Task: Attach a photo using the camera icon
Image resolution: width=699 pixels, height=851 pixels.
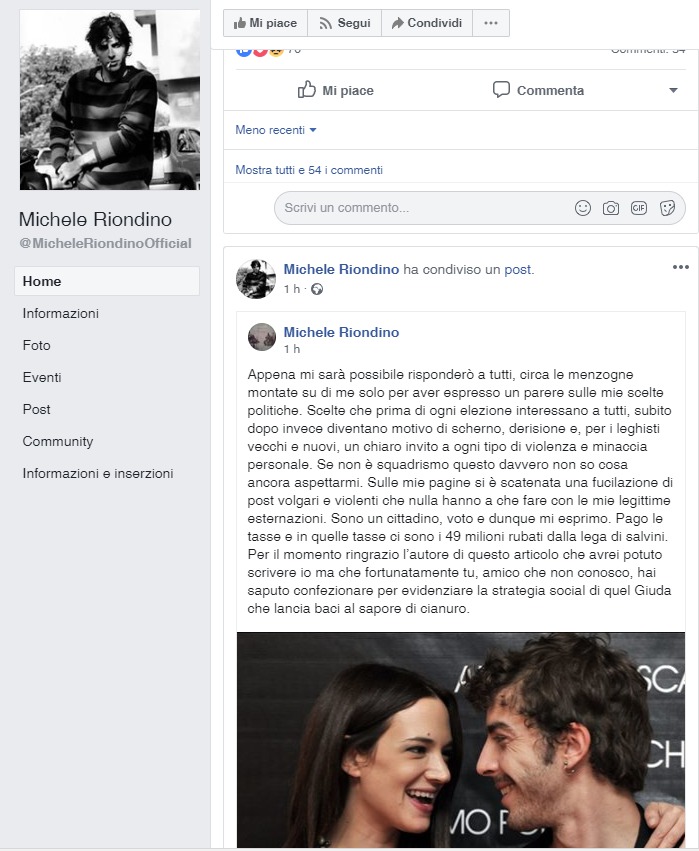Action: tap(611, 208)
